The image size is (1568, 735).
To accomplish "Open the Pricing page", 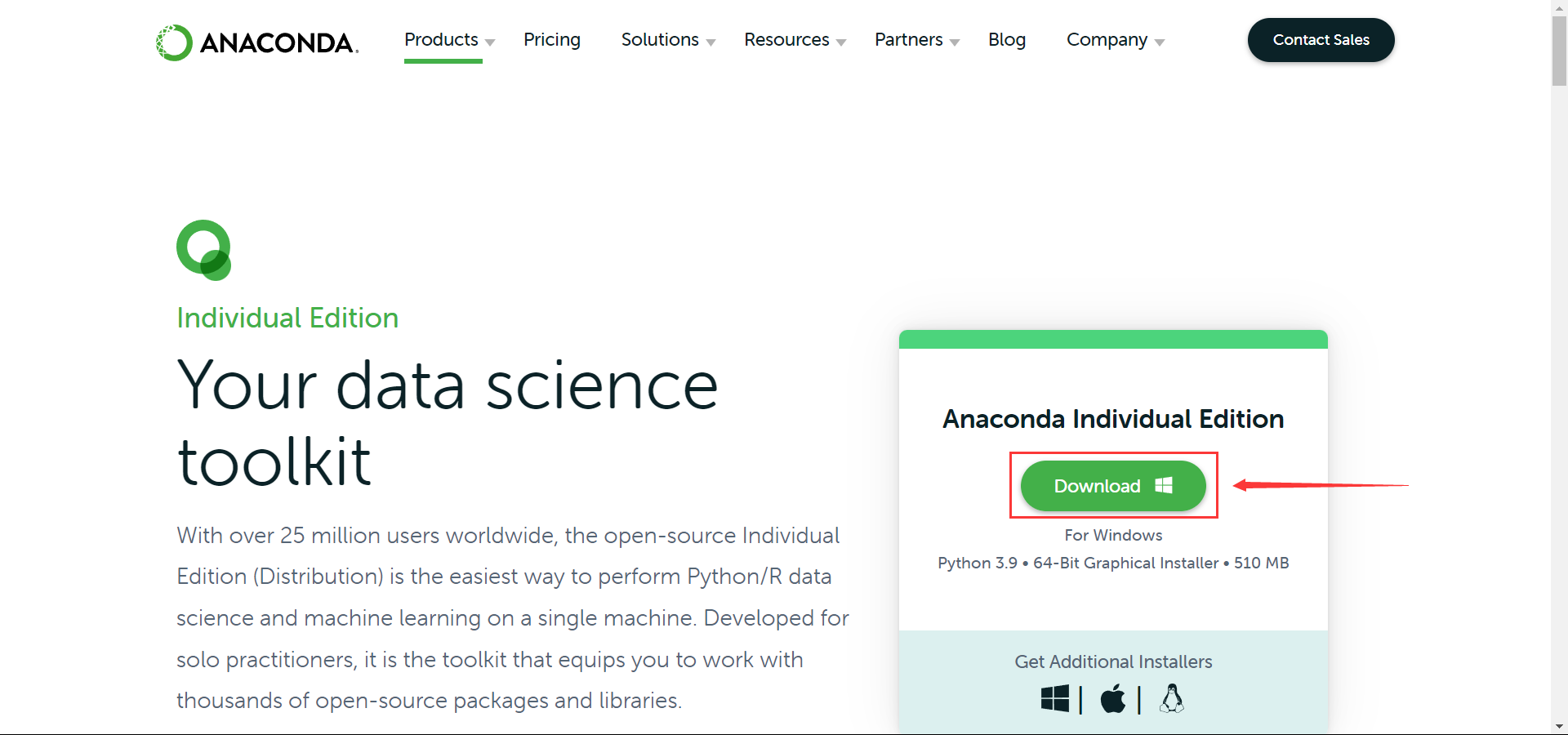I will pos(552,40).
